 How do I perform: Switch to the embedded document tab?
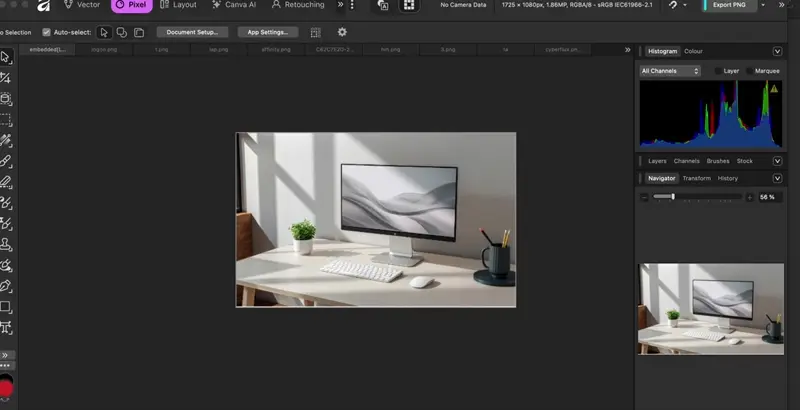pyautogui.click(x=47, y=49)
